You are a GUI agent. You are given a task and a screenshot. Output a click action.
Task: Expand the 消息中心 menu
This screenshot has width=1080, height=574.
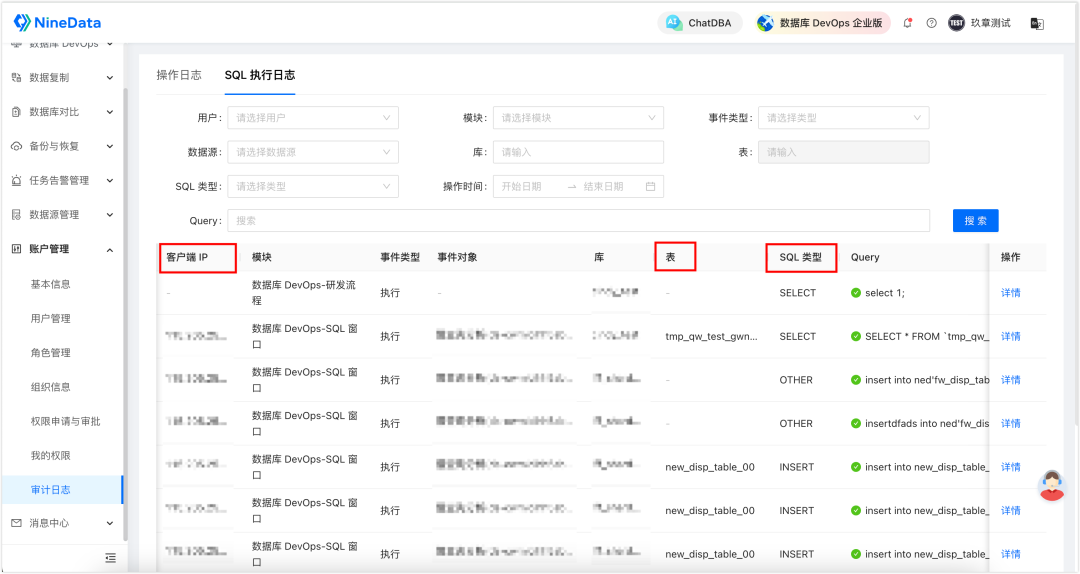pyautogui.click(x=110, y=524)
